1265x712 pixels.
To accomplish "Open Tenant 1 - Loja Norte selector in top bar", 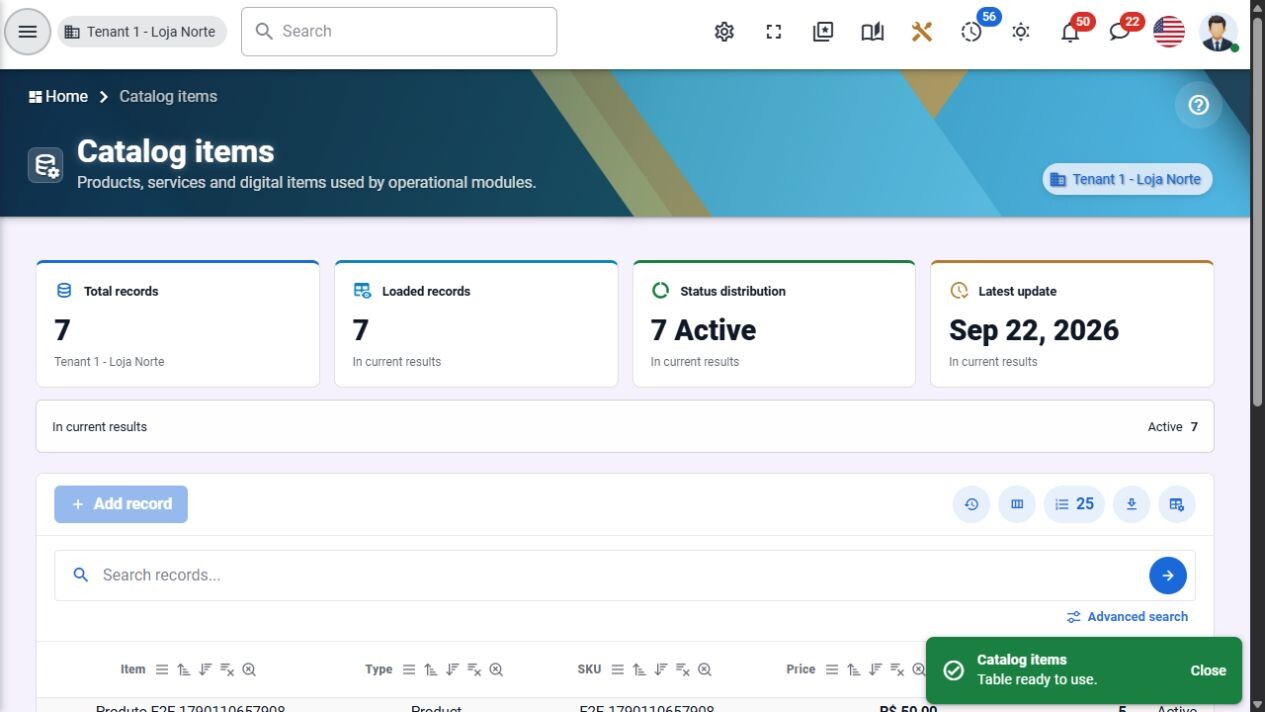I will (x=142, y=32).
